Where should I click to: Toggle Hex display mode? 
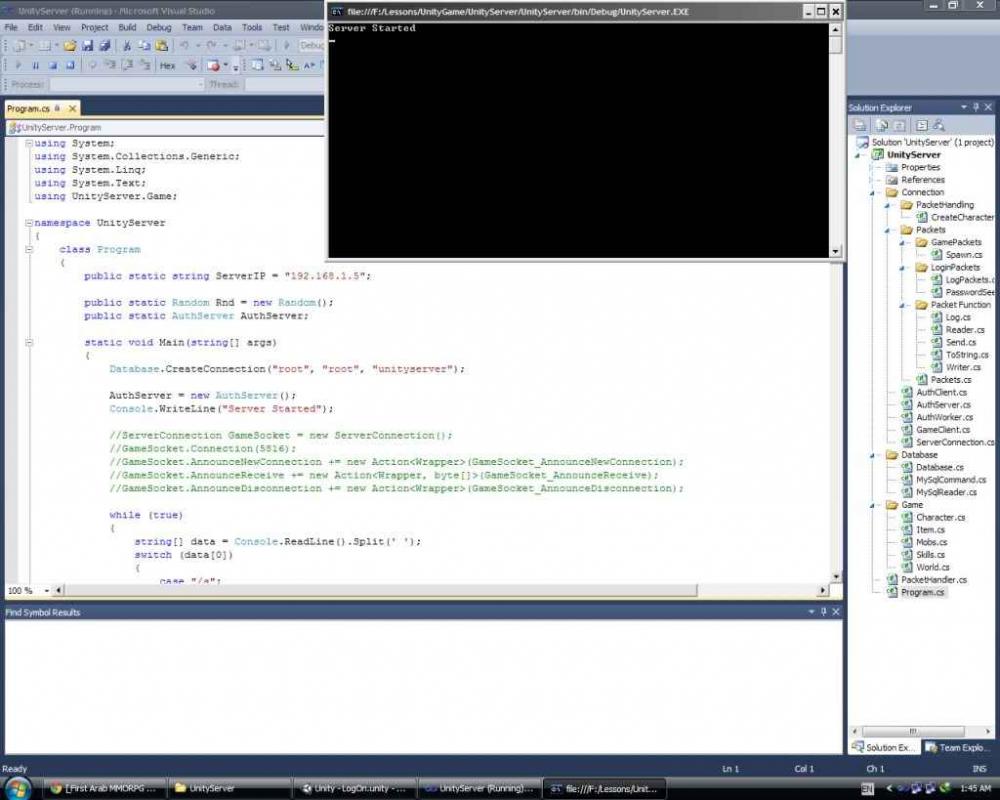click(x=167, y=66)
